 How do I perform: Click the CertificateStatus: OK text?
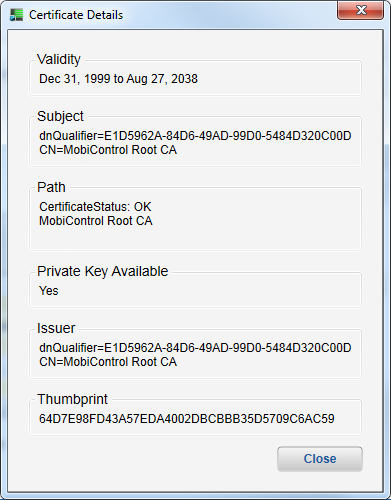tap(95, 207)
